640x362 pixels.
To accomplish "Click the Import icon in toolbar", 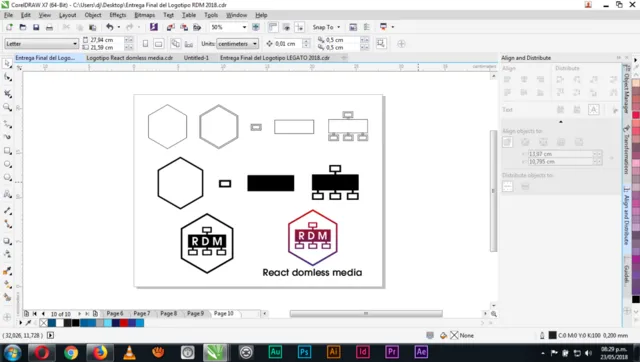I will pyautogui.click(x=170, y=27).
